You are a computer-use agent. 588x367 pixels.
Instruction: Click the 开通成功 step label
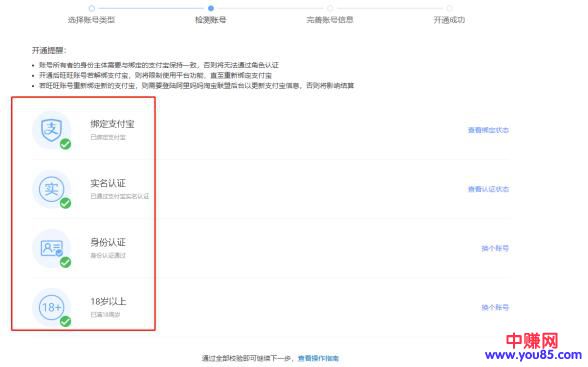click(x=449, y=20)
